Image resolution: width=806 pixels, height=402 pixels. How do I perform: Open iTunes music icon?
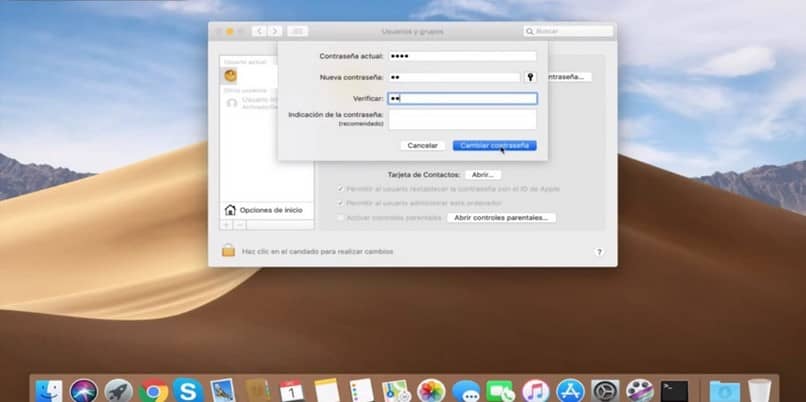click(535, 391)
